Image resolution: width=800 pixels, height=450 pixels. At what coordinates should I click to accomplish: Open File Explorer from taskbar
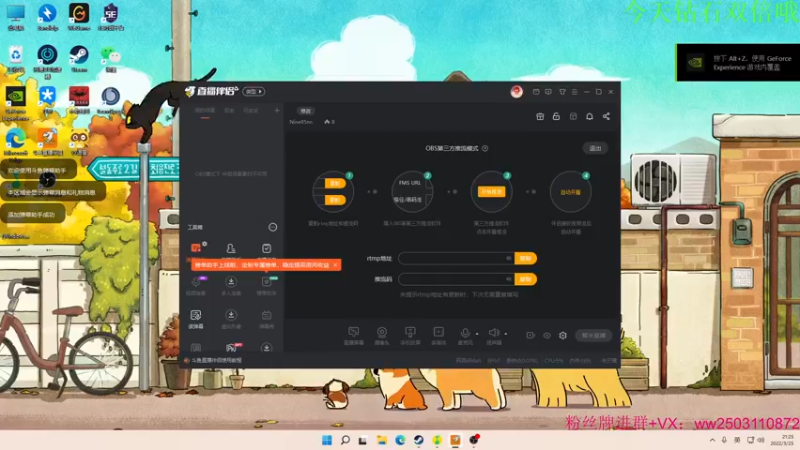pyautogui.click(x=382, y=440)
